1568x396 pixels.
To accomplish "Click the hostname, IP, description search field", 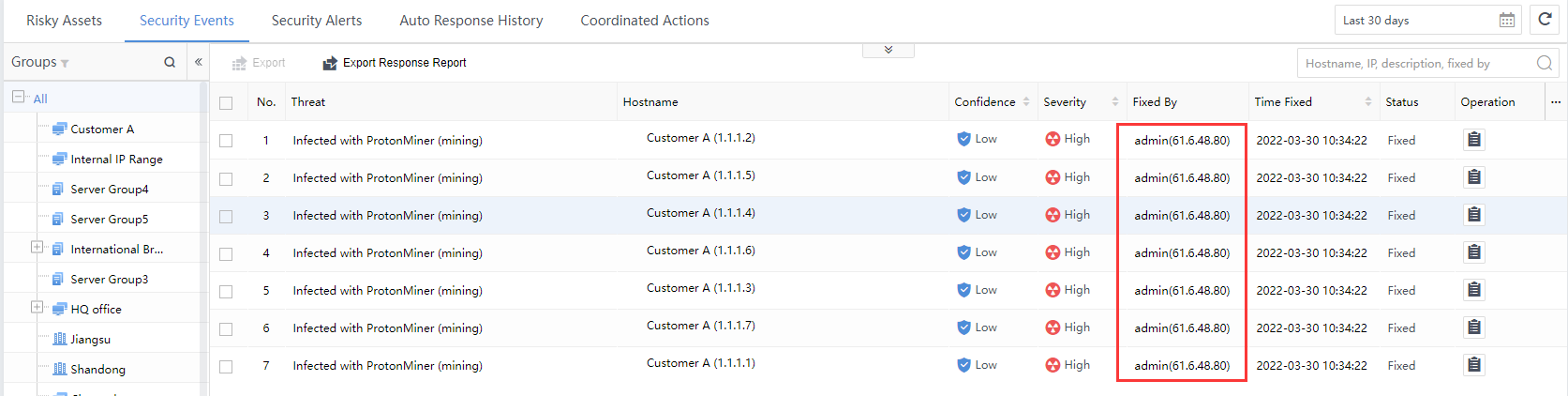I will coord(1415,63).
